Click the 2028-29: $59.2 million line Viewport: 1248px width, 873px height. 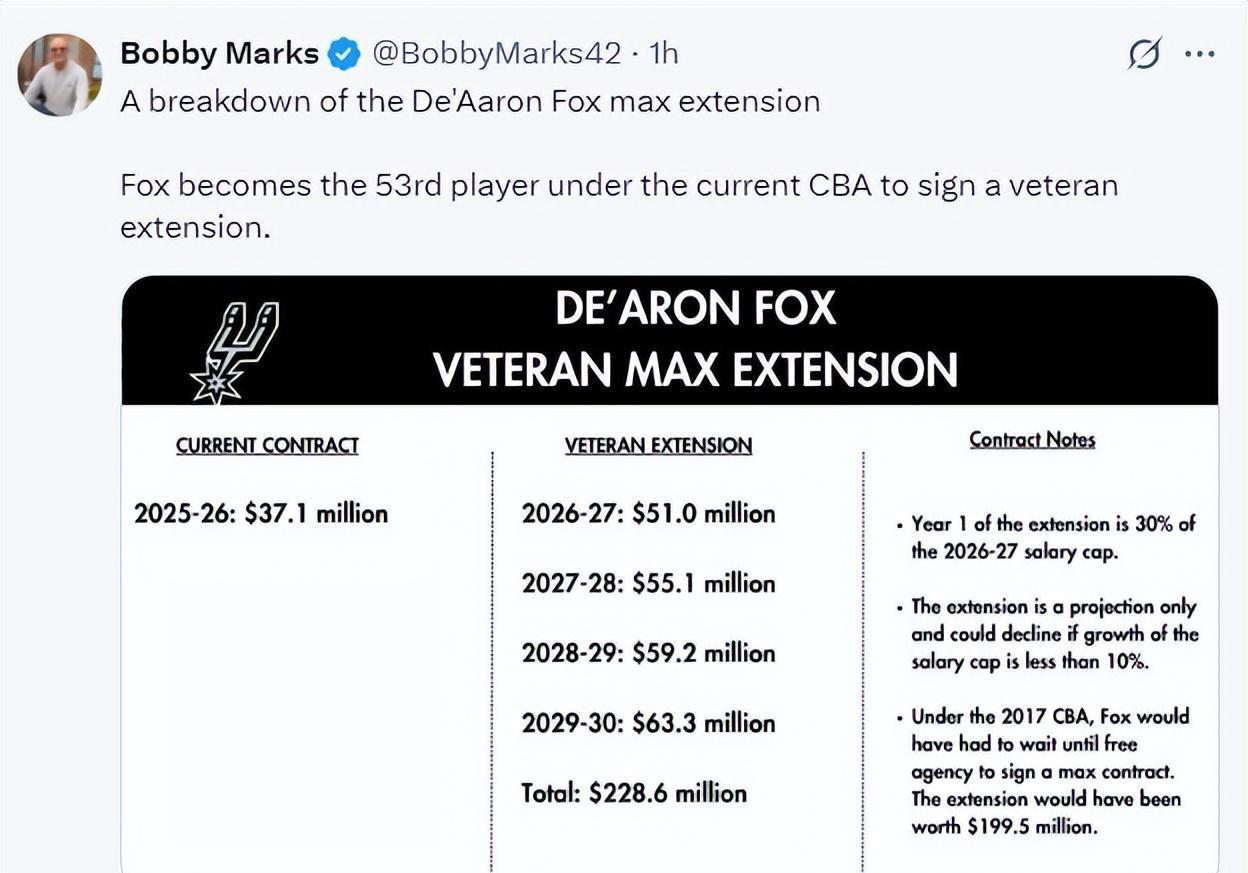[648, 654]
